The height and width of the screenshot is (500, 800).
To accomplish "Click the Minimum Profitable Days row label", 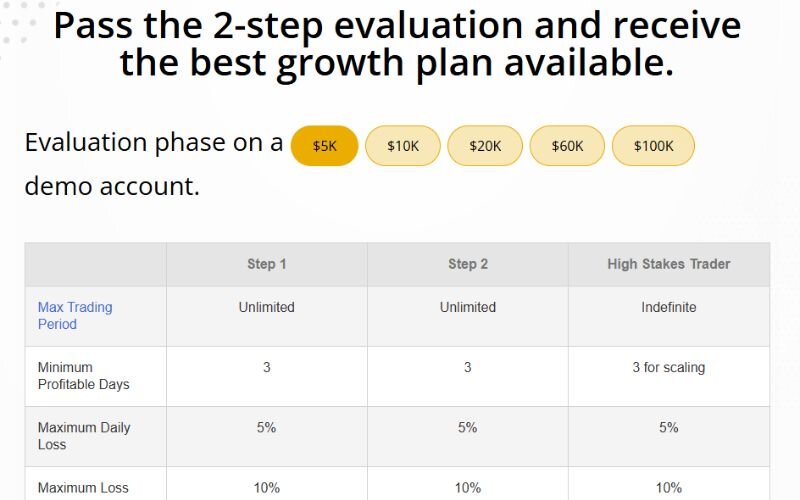I will (84, 376).
